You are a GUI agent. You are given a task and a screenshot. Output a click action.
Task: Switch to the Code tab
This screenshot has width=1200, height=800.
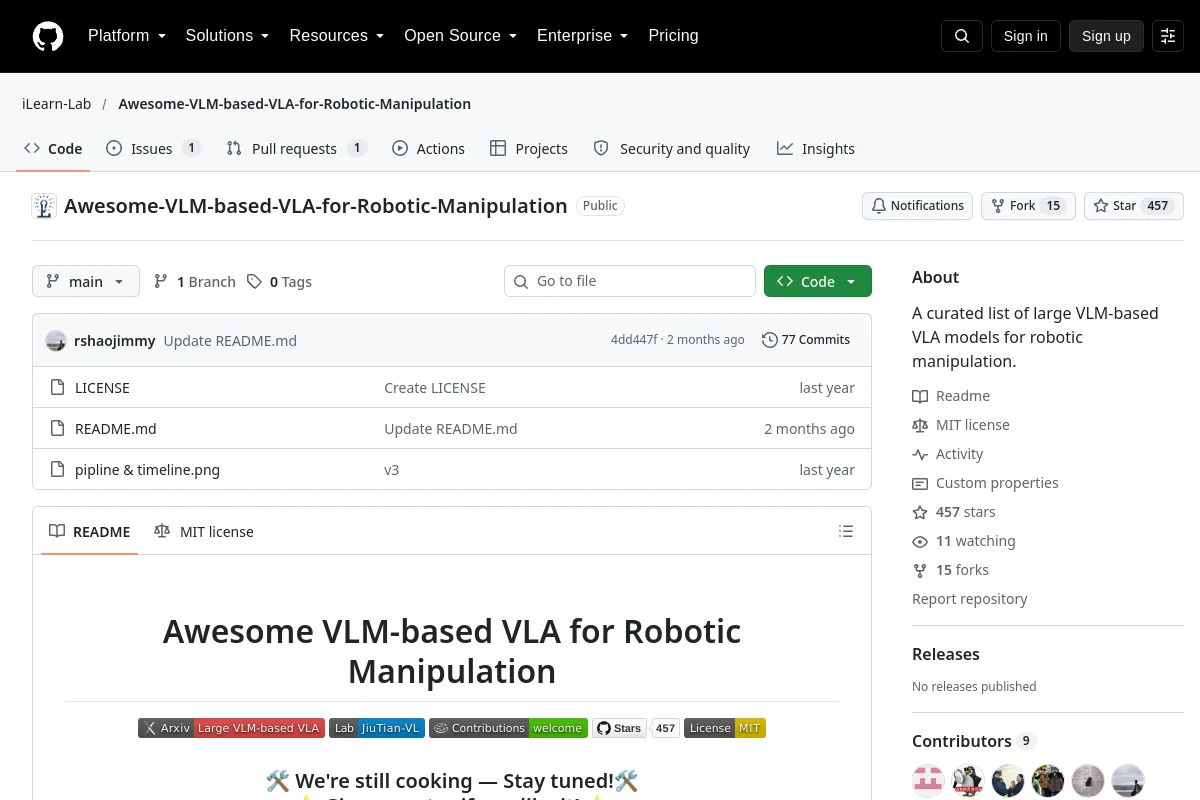pos(53,149)
